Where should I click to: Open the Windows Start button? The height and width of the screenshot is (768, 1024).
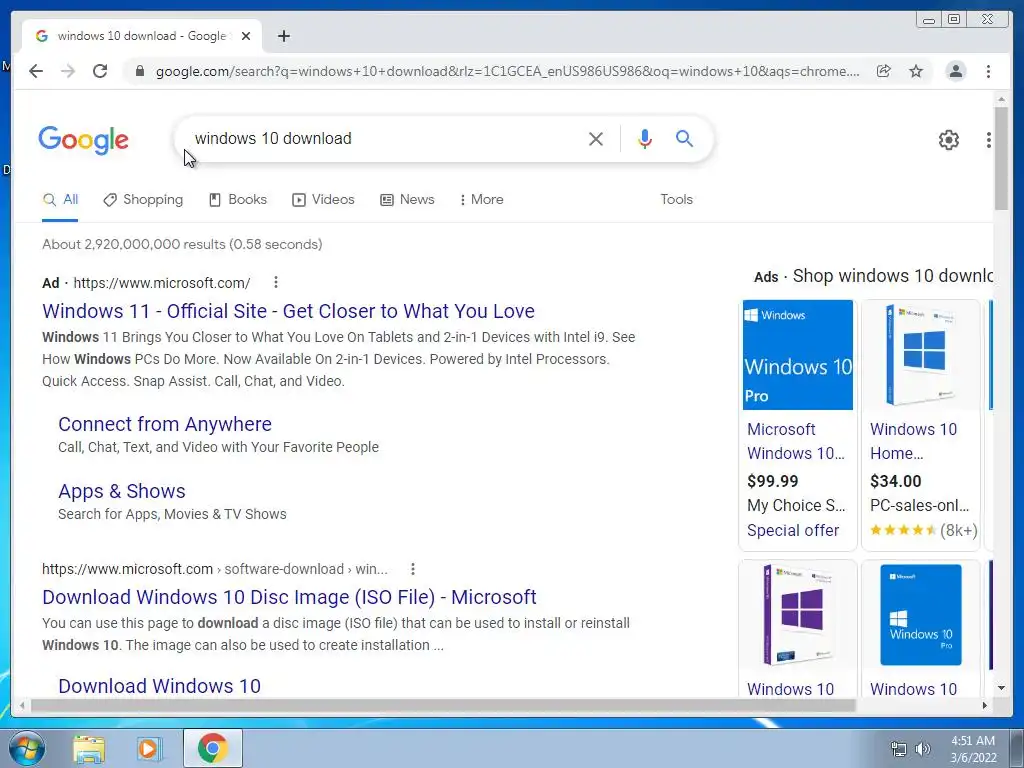click(x=27, y=748)
